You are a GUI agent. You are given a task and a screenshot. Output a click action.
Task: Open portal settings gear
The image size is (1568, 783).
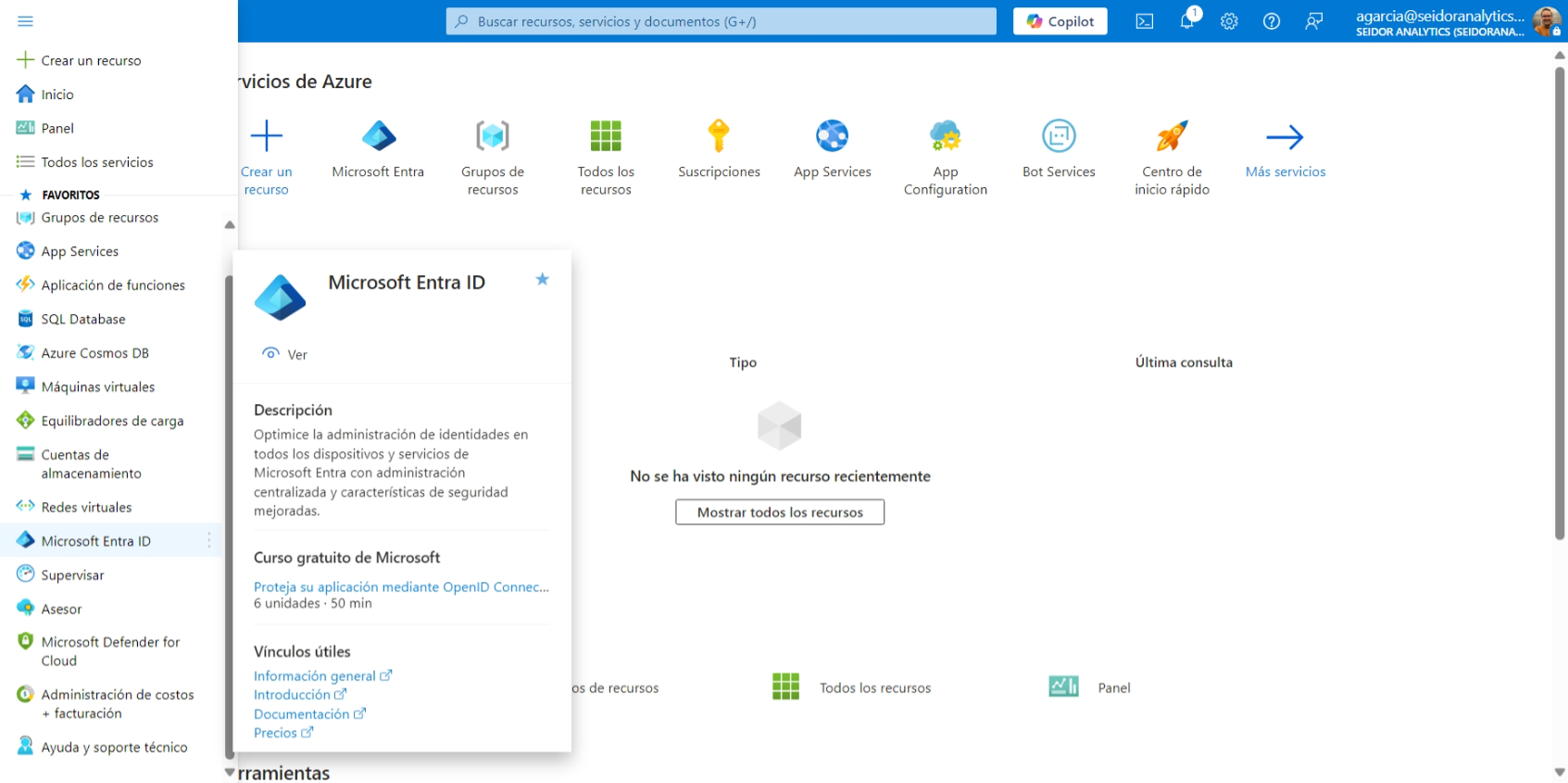[x=1229, y=21]
